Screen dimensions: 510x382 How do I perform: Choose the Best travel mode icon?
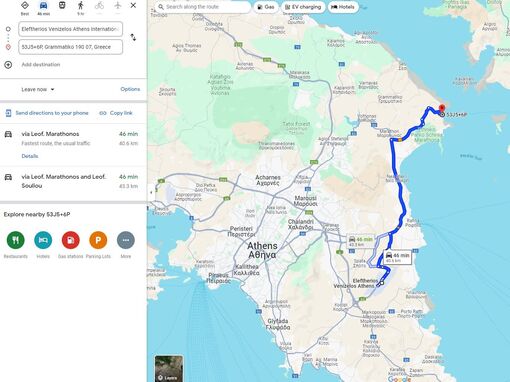coord(25,5)
